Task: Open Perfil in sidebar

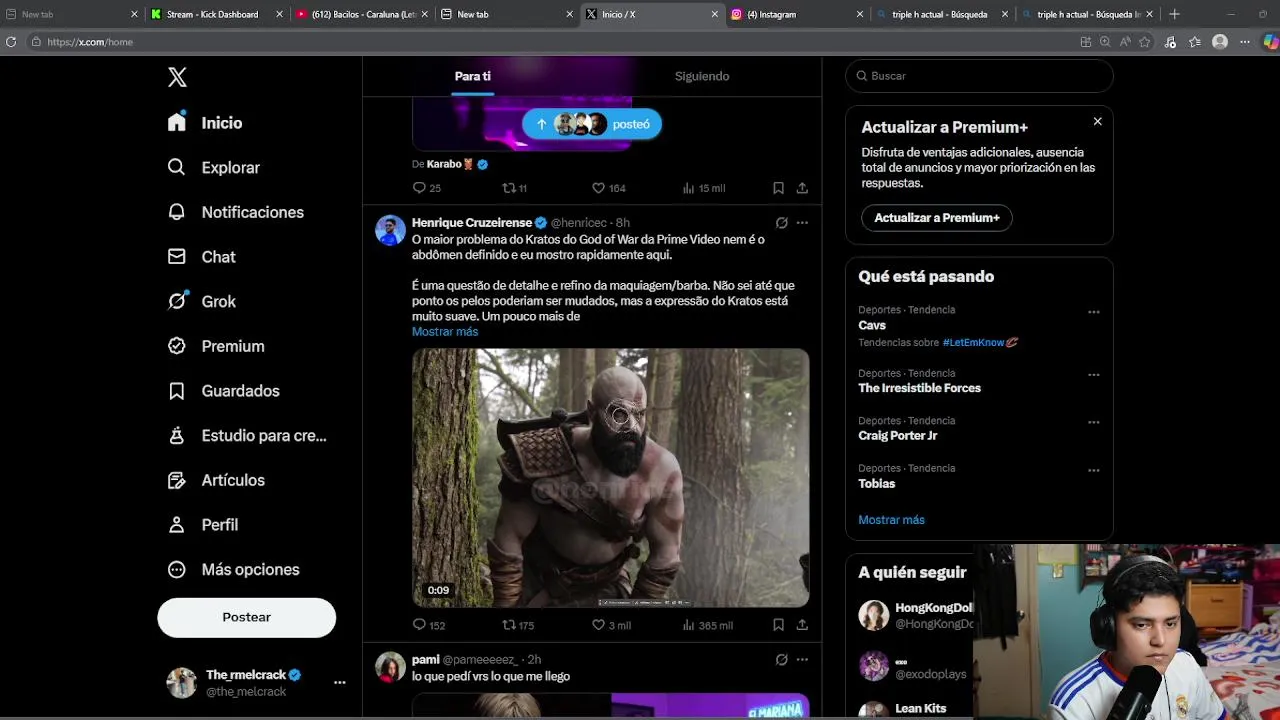Action: coord(203,525)
